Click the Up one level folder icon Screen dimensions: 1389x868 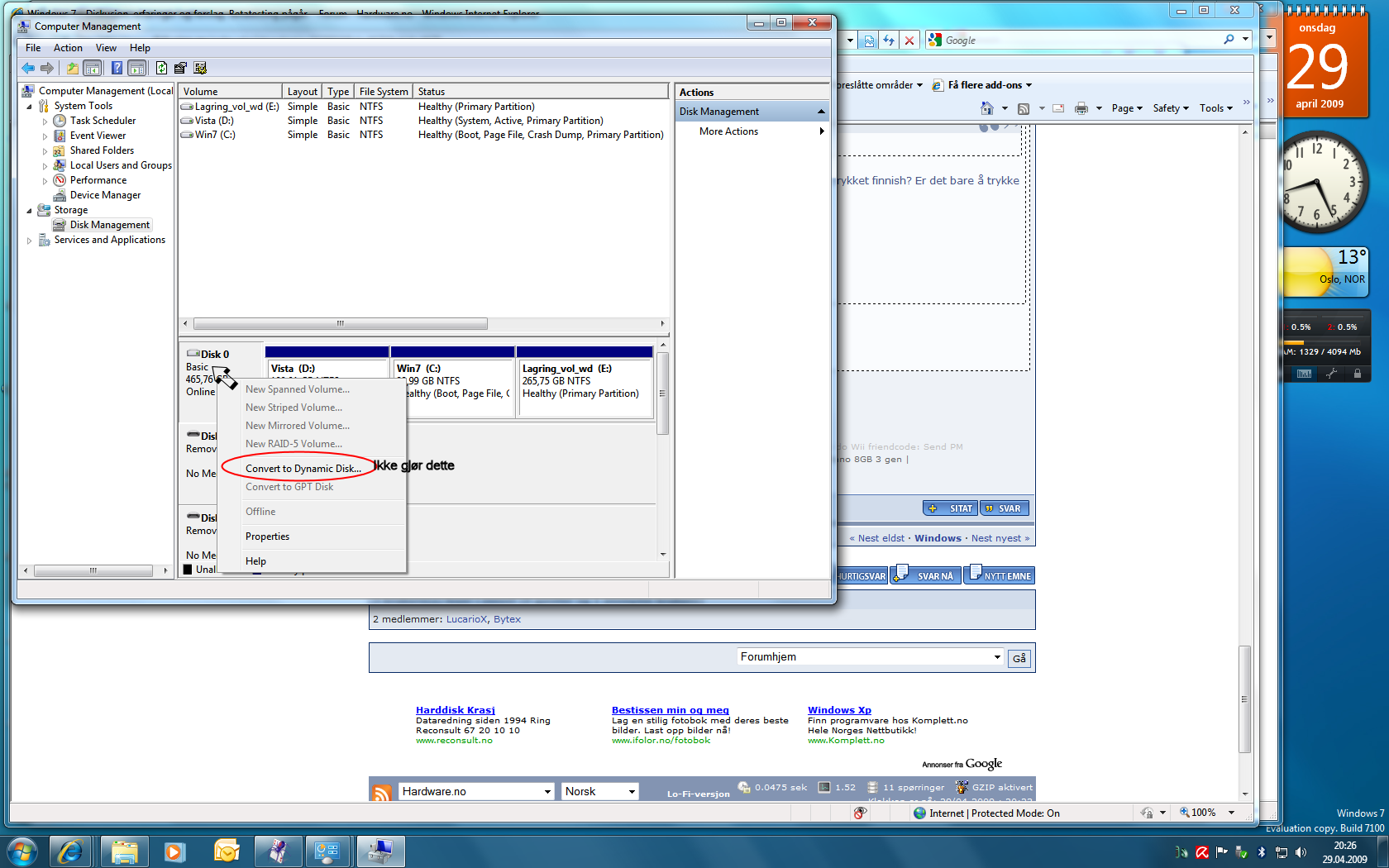pyautogui.click(x=73, y=68)
